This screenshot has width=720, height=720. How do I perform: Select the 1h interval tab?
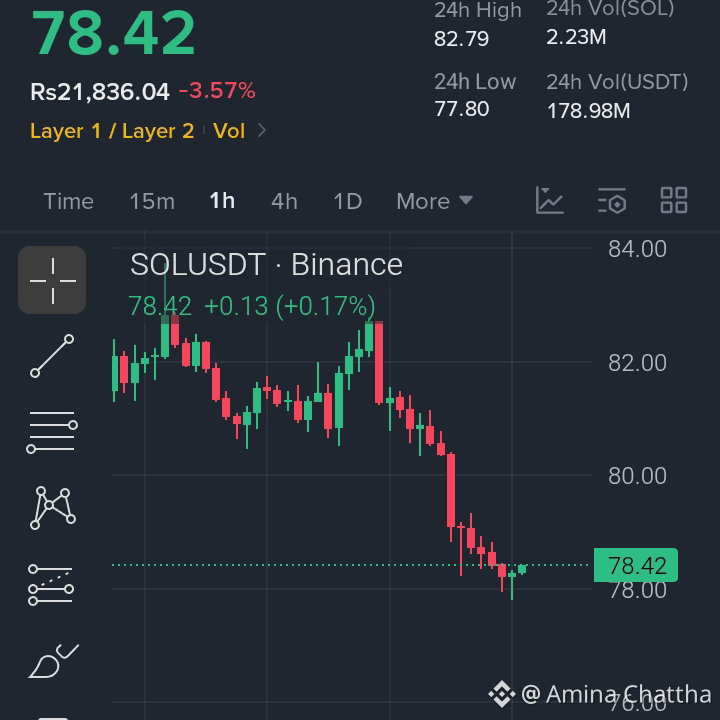point(222,201)
